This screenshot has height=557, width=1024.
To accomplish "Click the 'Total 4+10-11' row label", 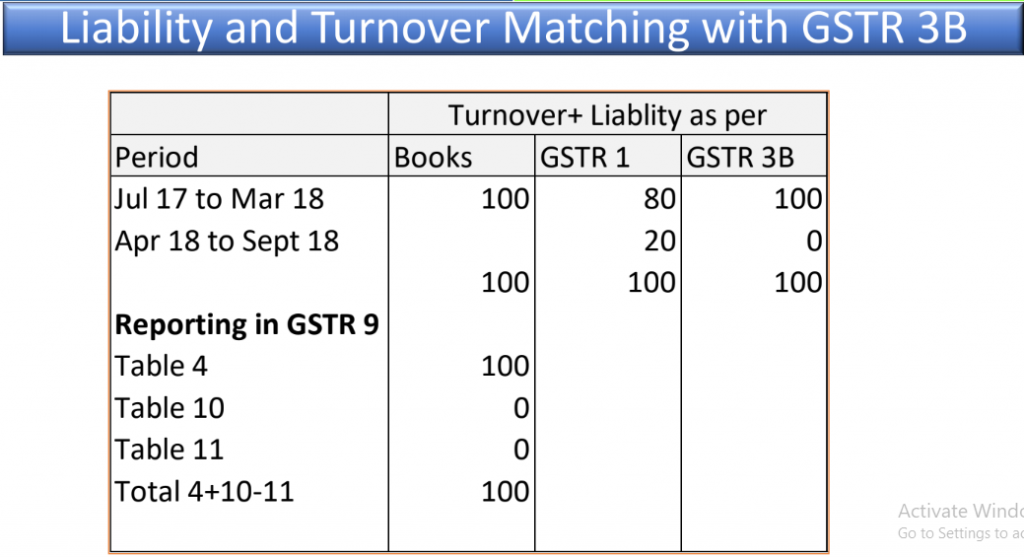I will [x=204, y=492].
